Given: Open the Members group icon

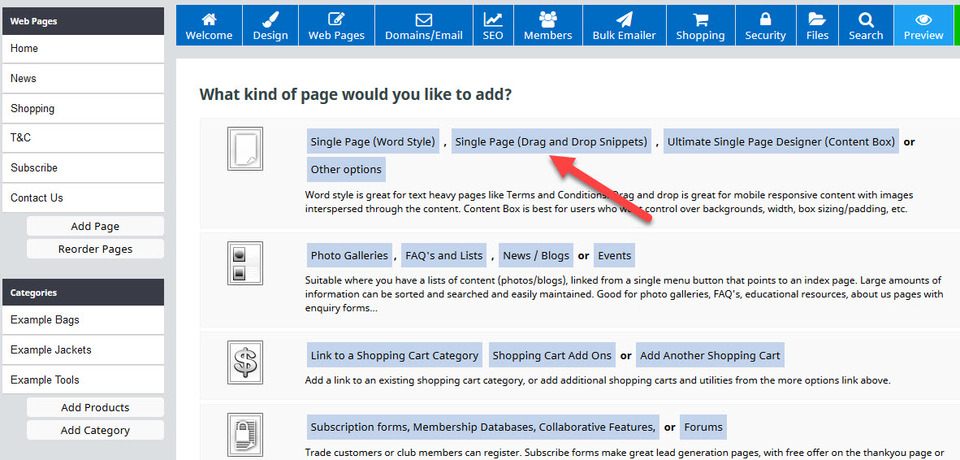Looking at the screenshot, I should (548, 26).
